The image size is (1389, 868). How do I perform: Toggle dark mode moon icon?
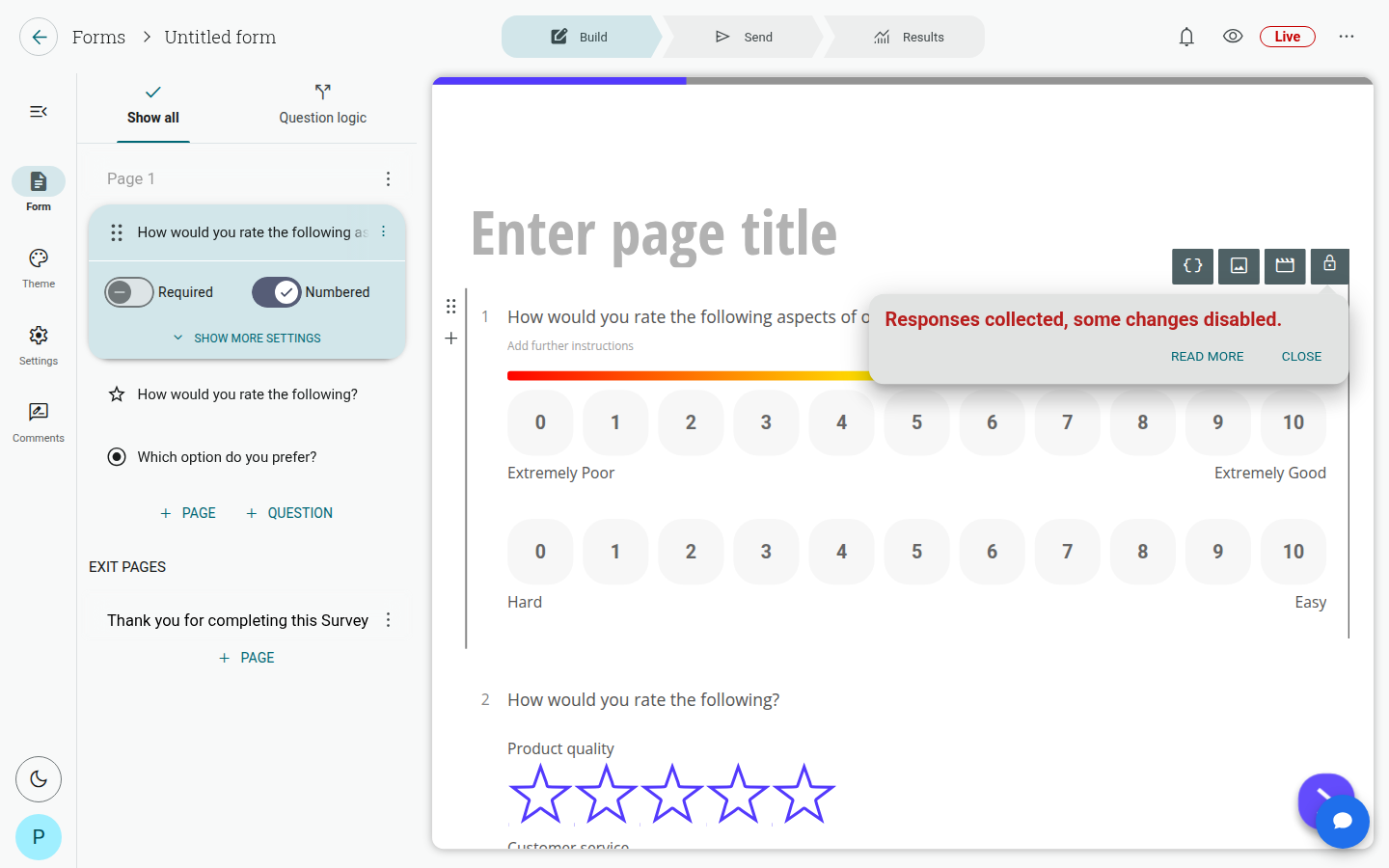(x=39, y=779)
